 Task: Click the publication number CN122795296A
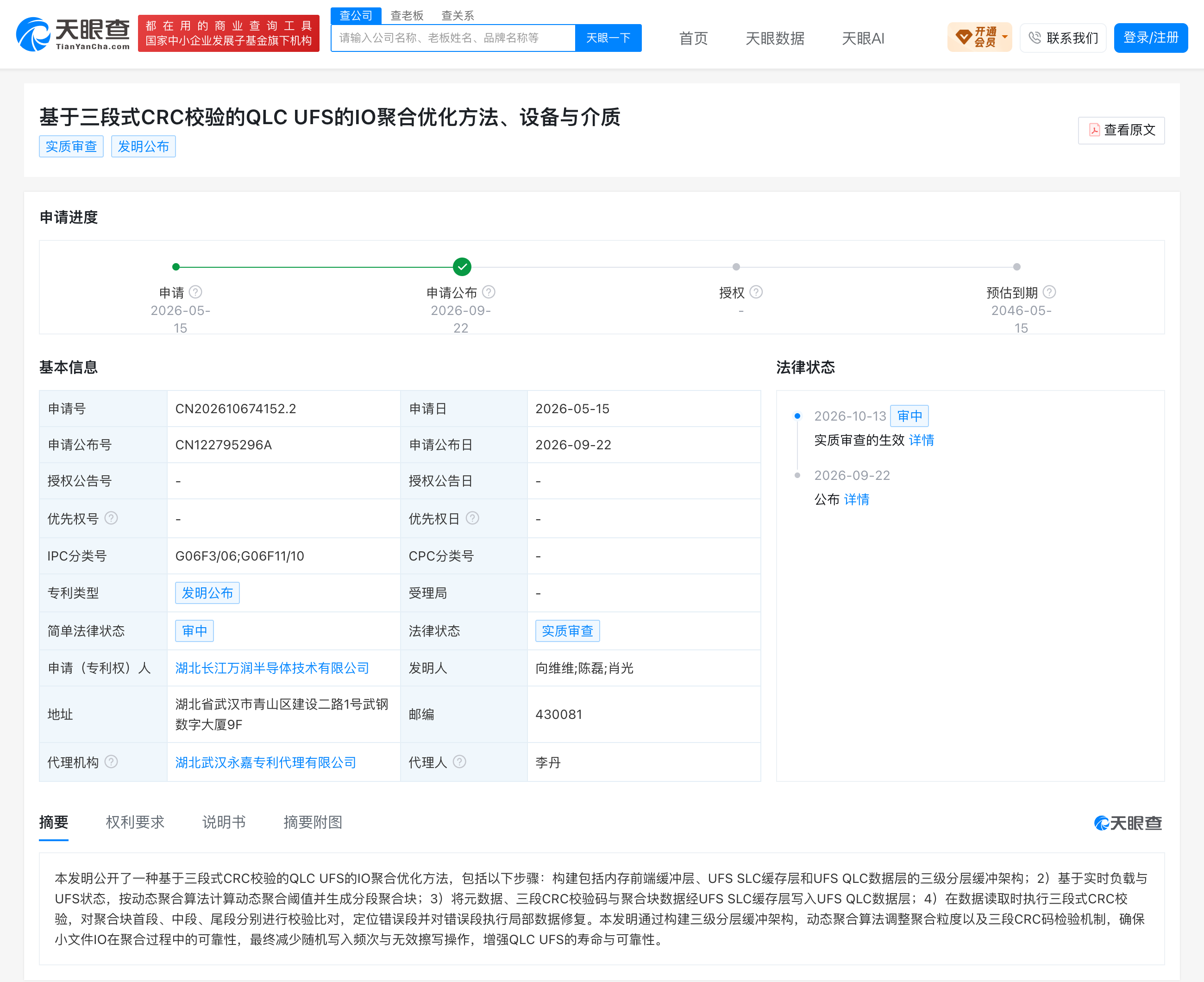tap(223, 445)
